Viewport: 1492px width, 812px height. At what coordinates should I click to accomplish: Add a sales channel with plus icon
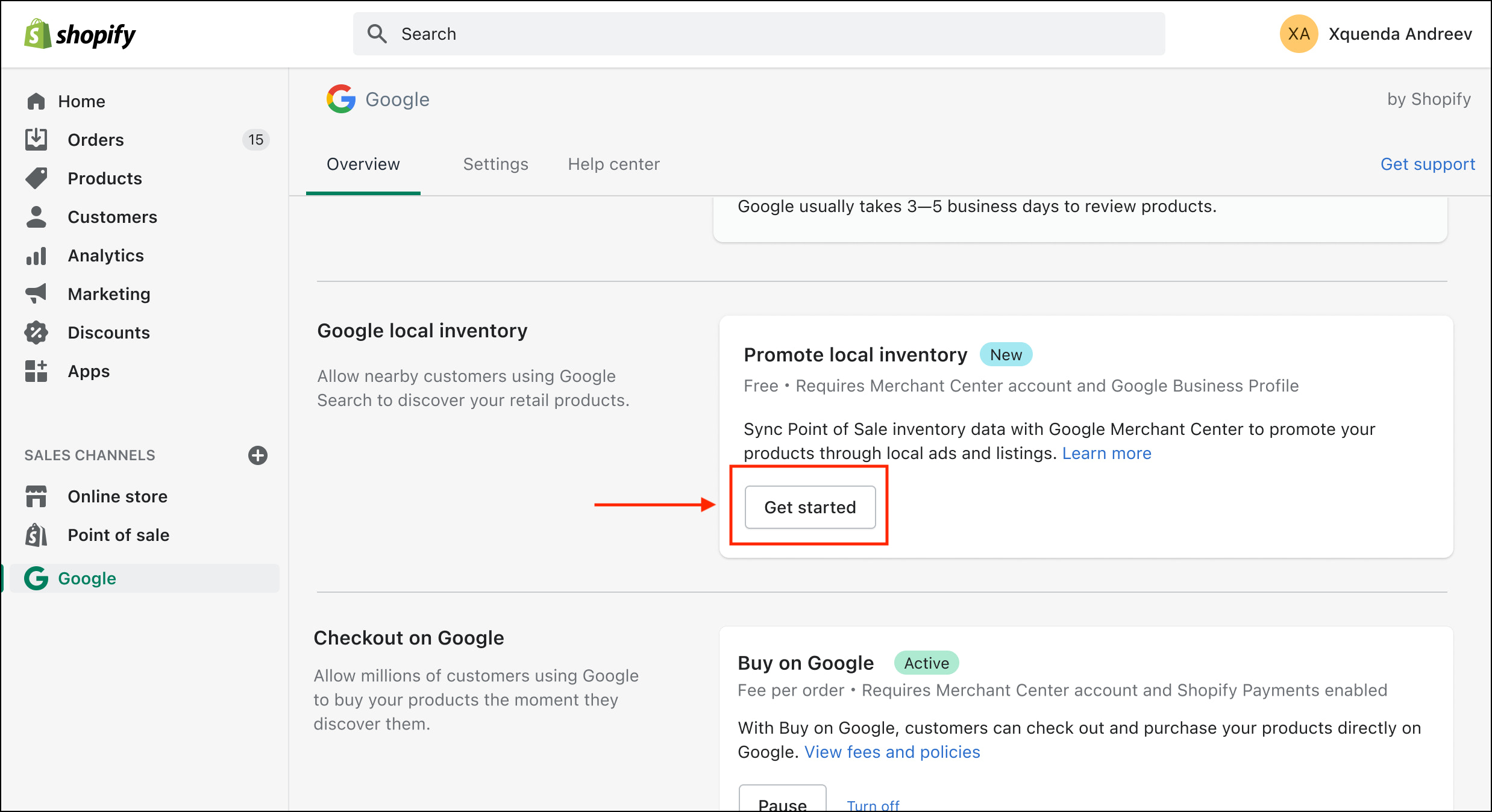258,455
